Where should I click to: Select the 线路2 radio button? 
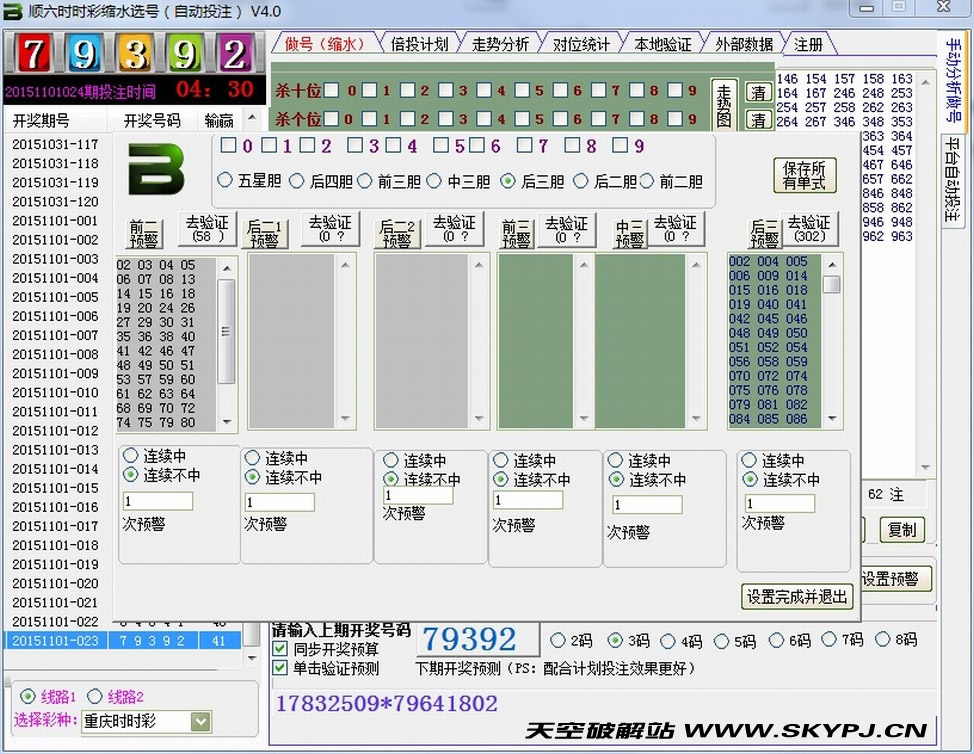click(x=96, y=696)
